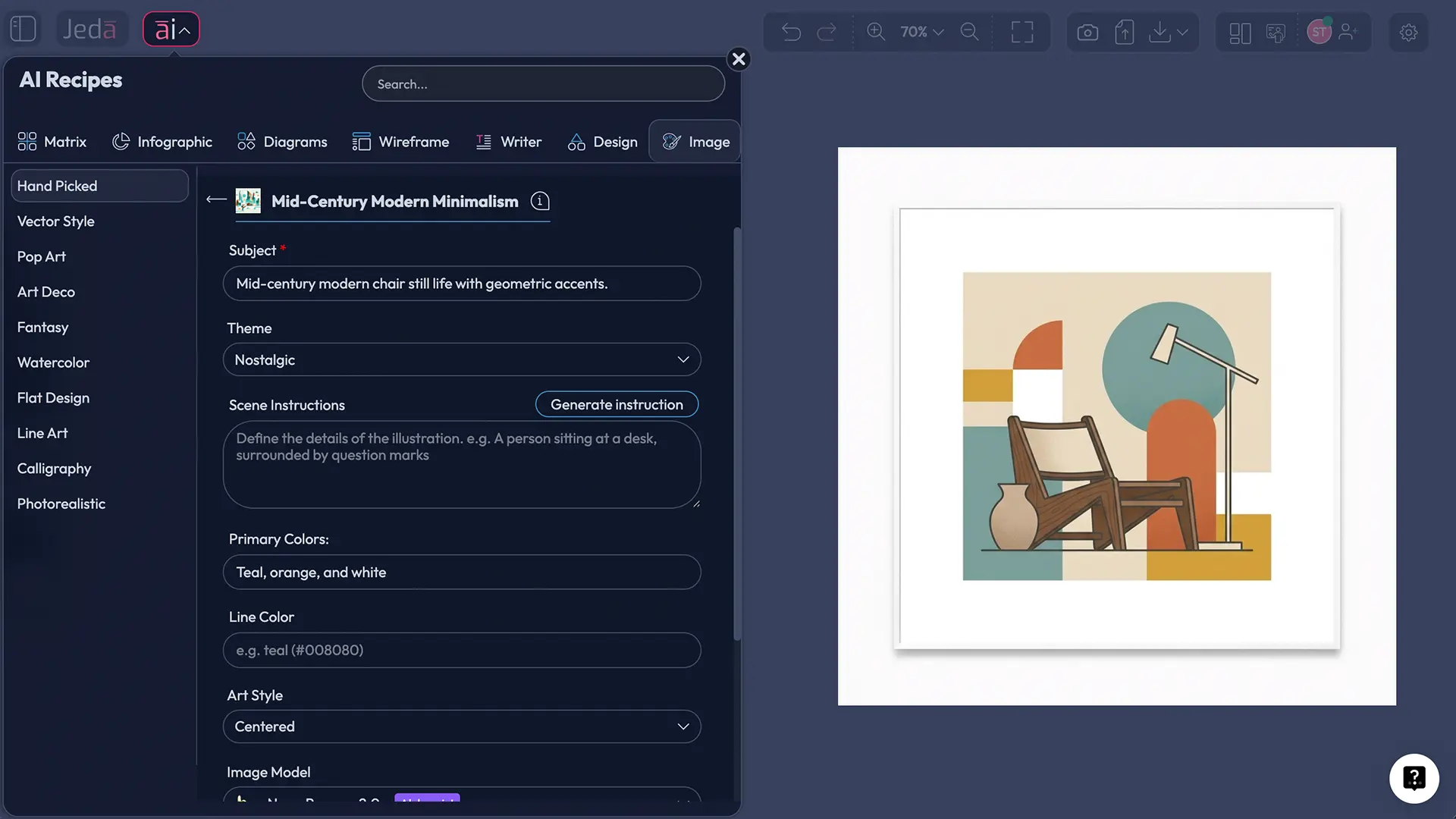Open the 70% zoom level dropdown
Screen dimensions: 1456x819
[921, 32]
